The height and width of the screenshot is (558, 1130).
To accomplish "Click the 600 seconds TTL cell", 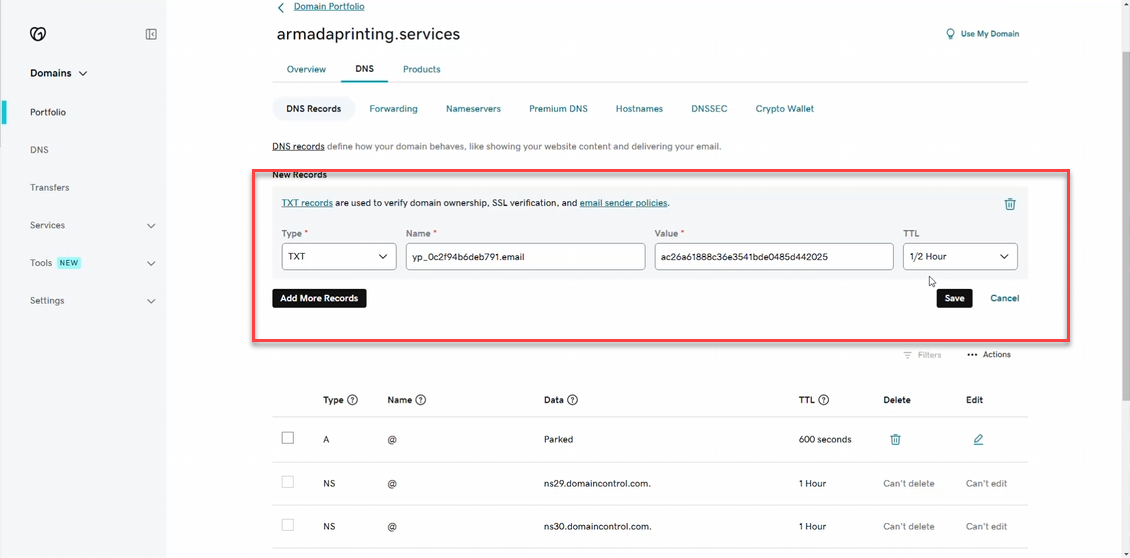I will tap(825, 439).
